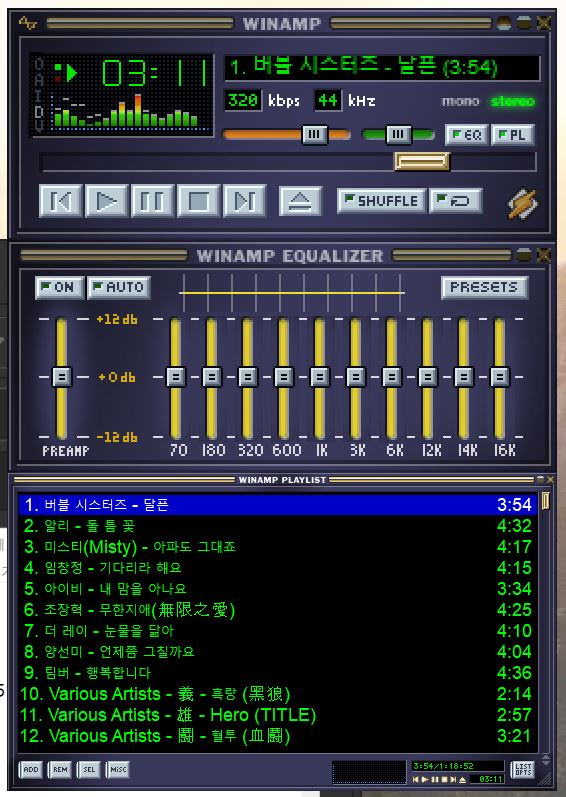Toggle double size with clutterbar D

[x=39, y=111]
